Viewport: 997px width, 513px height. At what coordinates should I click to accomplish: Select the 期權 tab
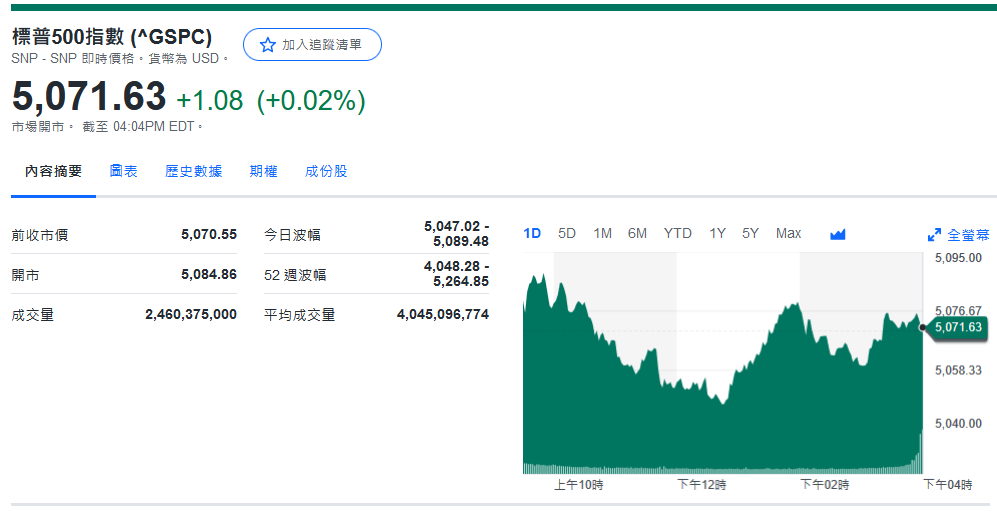263,171
